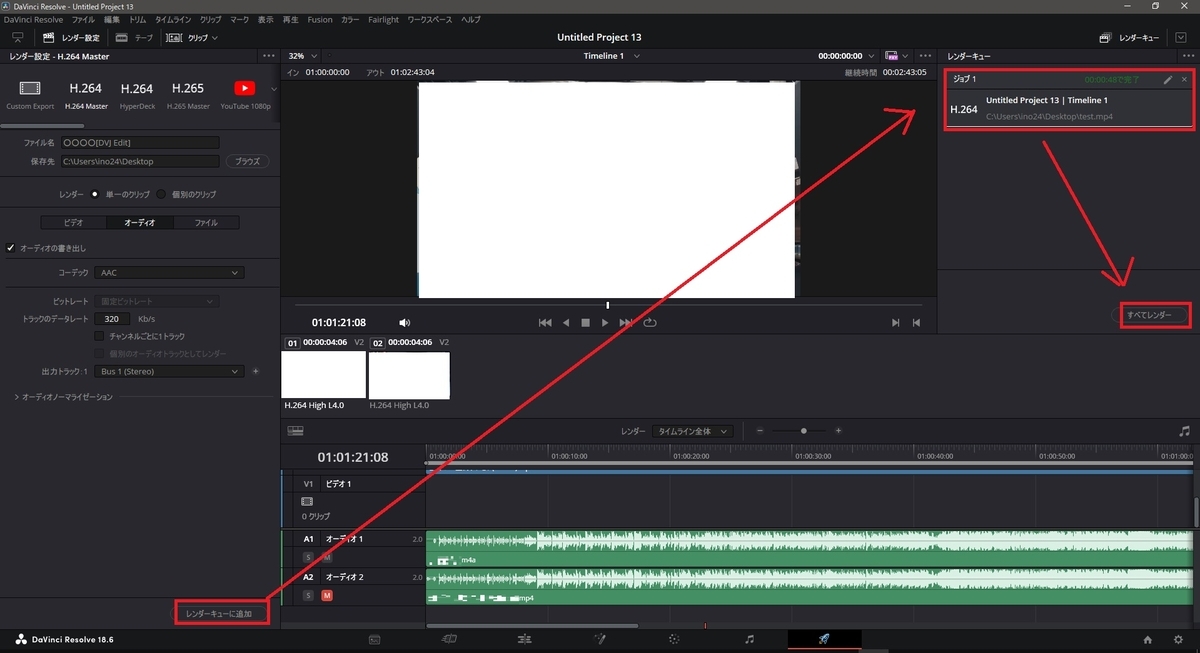Image resolution: width=1200 pixels, height=653 pixels.
Task: Open the Fairlight page music-note icon
Action: pos(750,638)
